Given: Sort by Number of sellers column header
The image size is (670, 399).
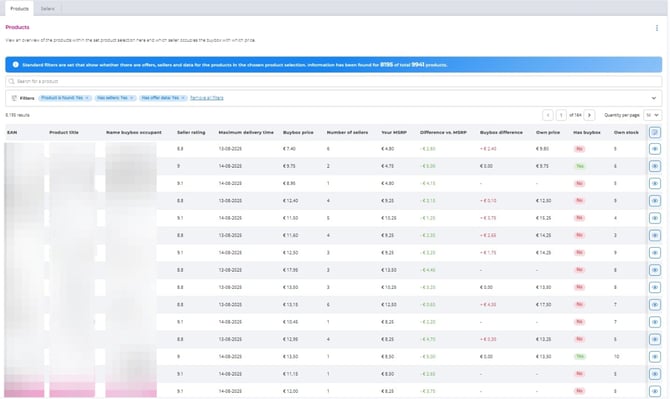Looking at the screenshot, I should click(347, 132).
